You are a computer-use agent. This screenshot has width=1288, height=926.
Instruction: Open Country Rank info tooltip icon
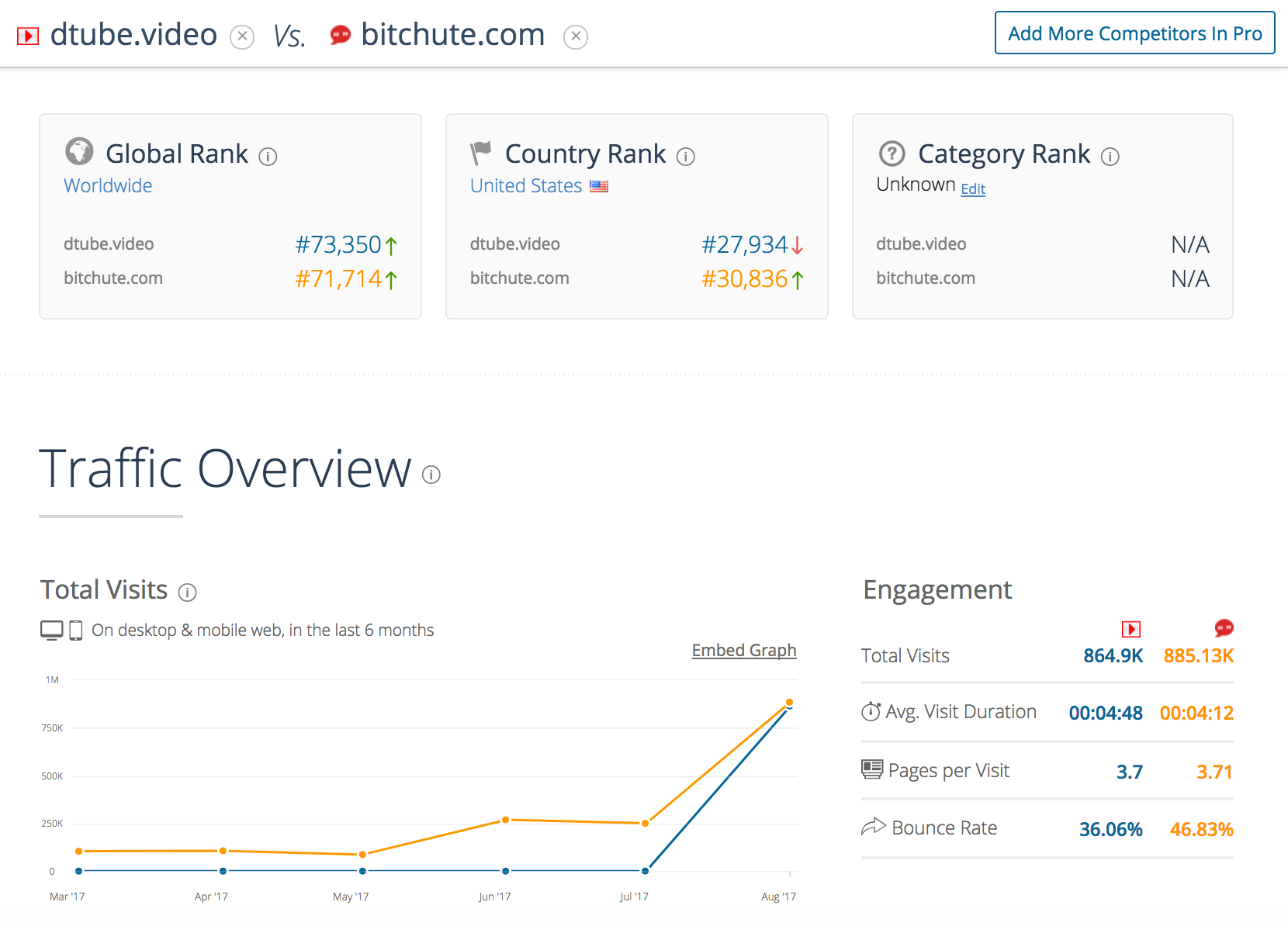[686, 157]
